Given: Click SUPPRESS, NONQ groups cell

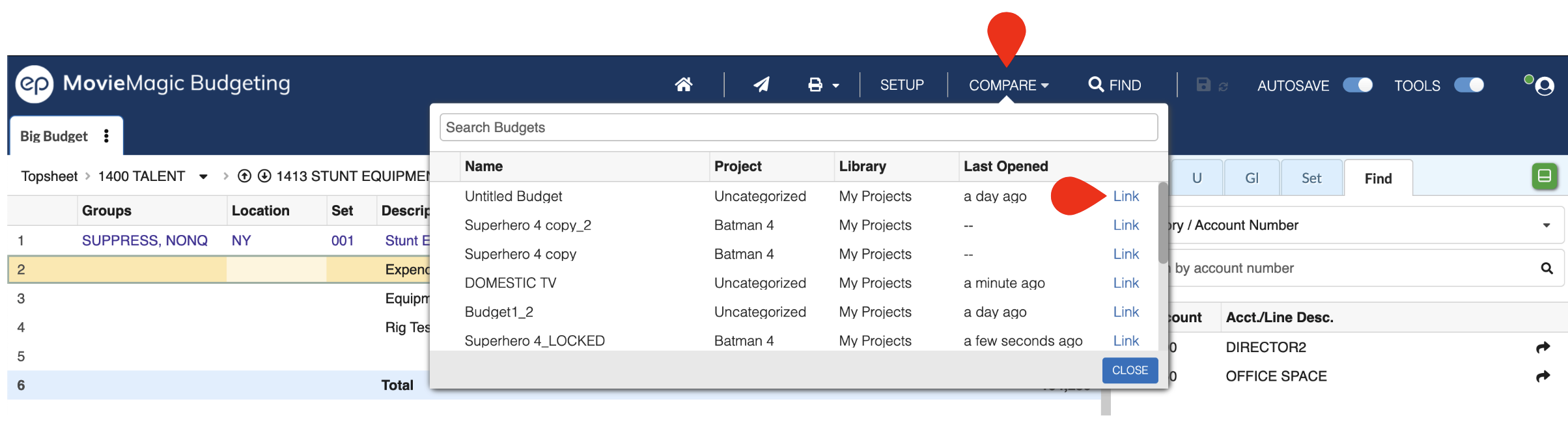Looking at the screenshot, I should (145, 240).
